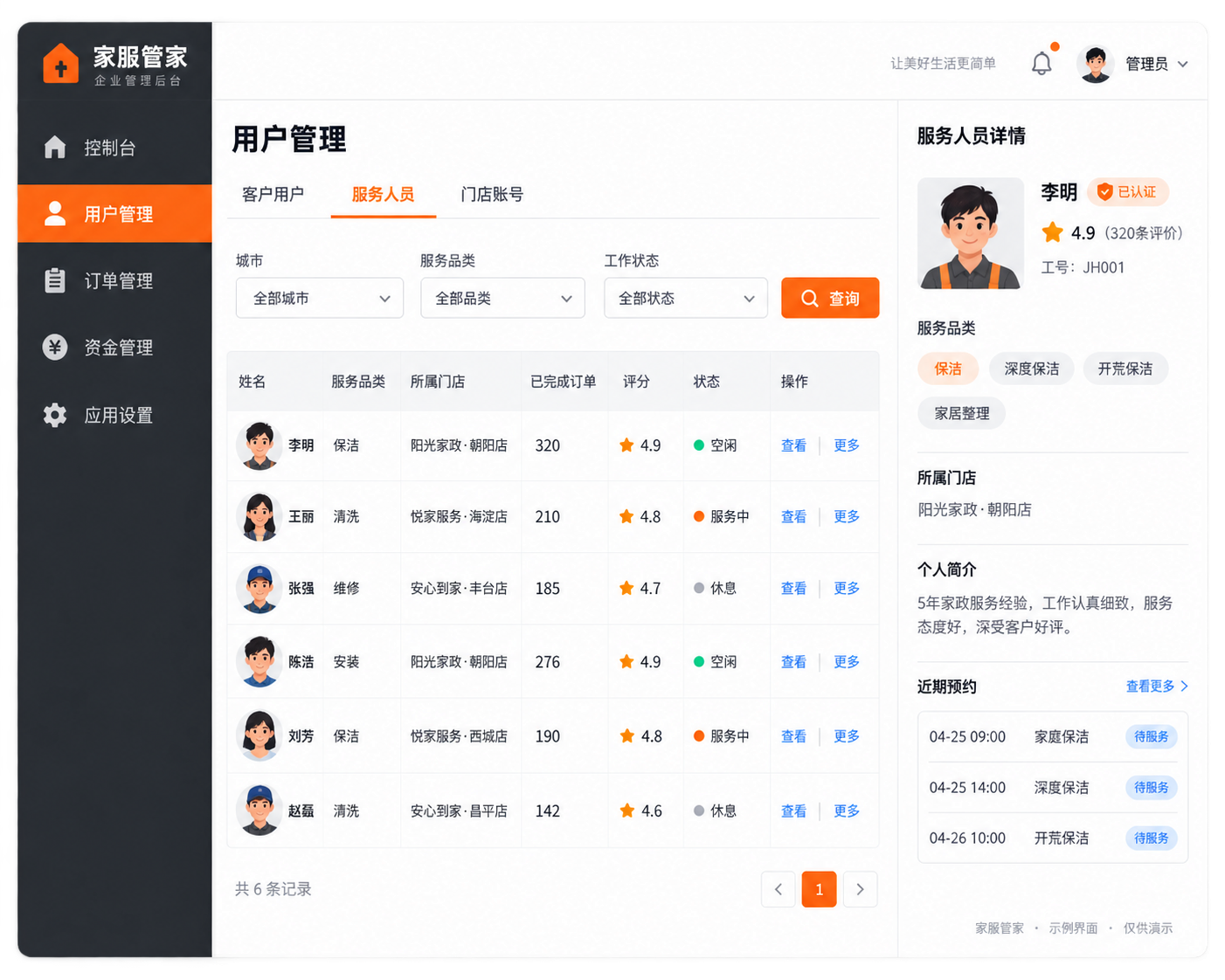
Task: Select the 家居整理 service category tag
Action: click(x=961, y=413)
